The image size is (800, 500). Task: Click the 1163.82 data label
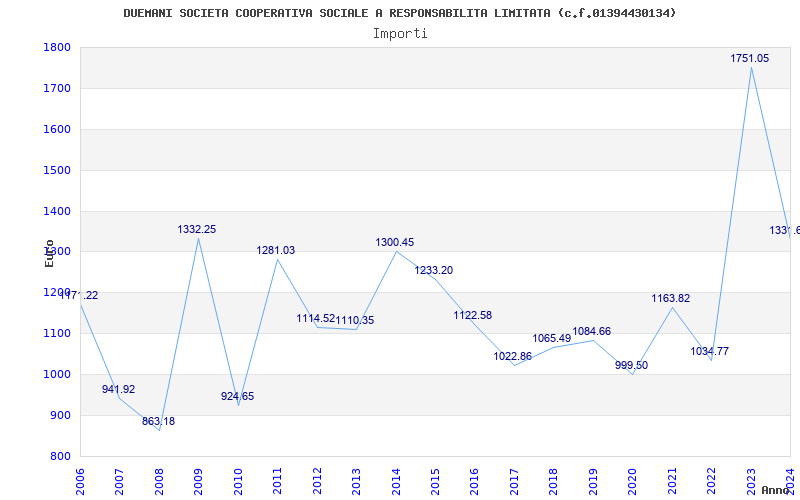tap(670, 299)
